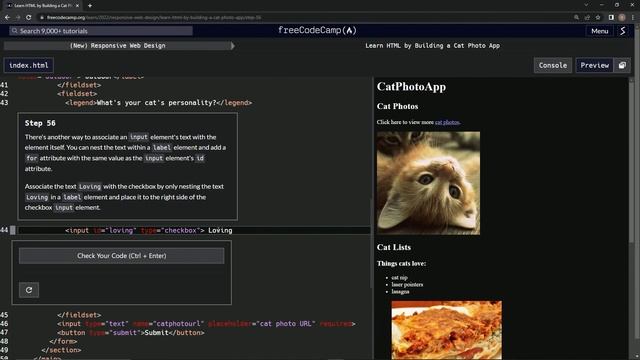Click the kitten photo in preview

(x=429, y=183)
